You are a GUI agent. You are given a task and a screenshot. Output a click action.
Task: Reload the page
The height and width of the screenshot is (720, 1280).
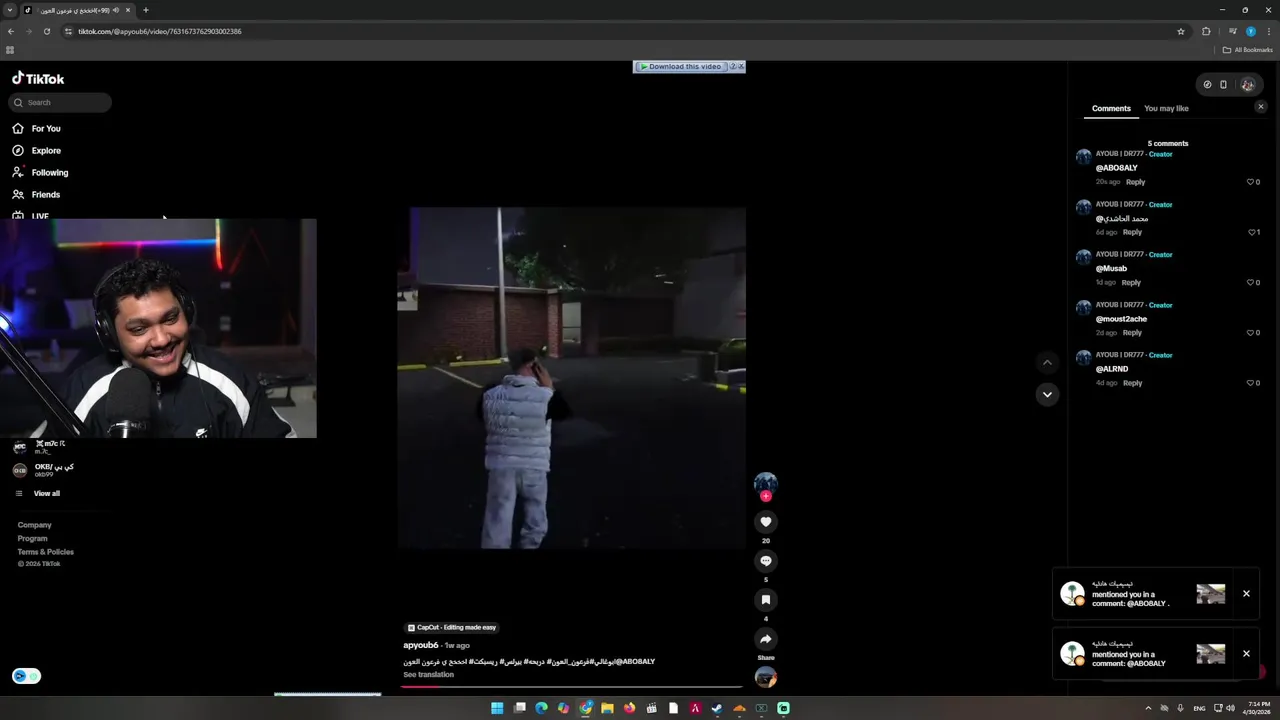(46, 31)
